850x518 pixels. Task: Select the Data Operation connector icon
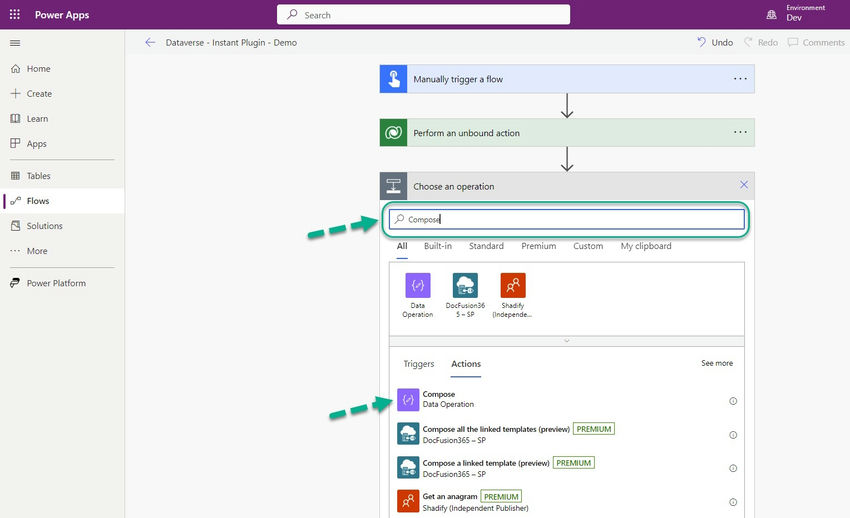pyautogui.click(x=417, y=286)
